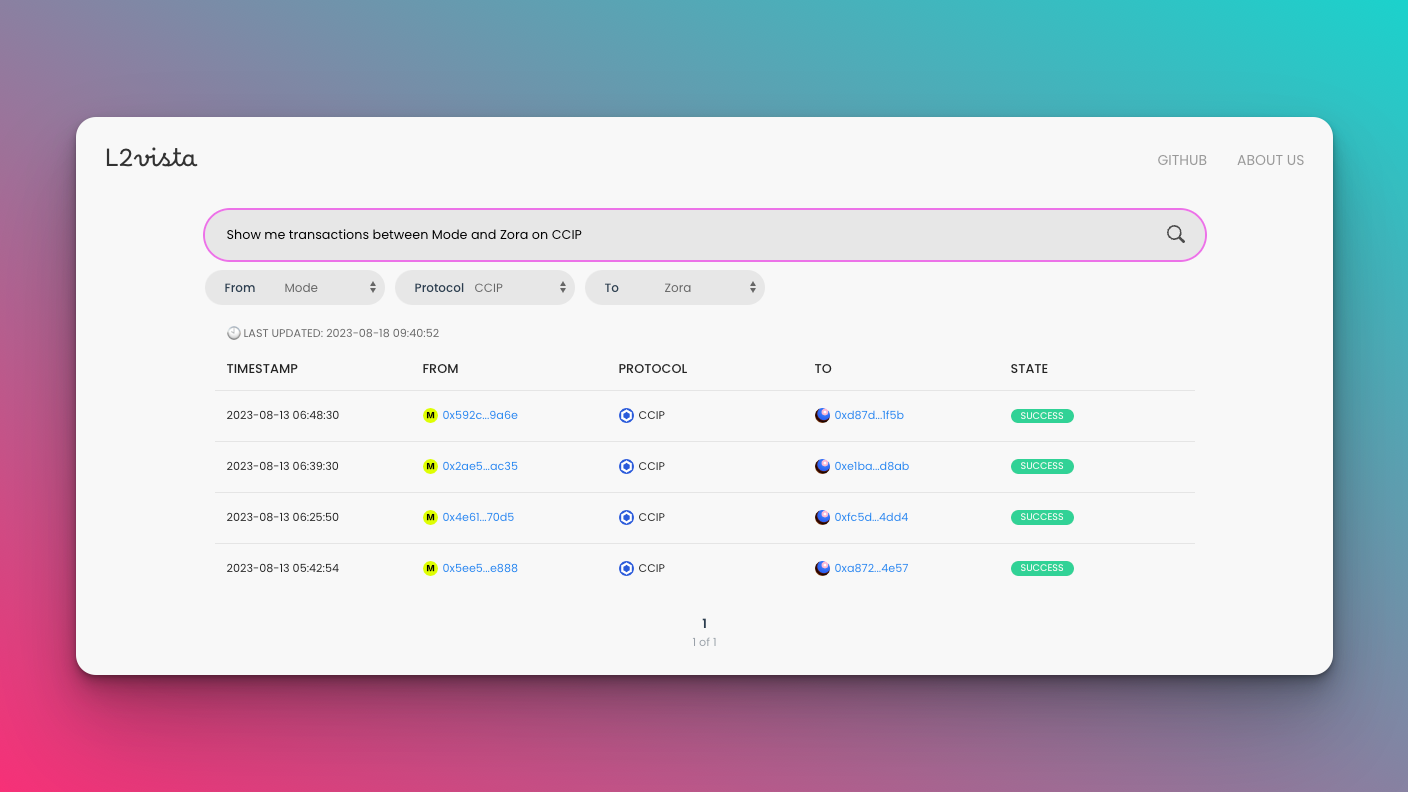
Task: Open sender address 0x5ee5...e888
Action: pyautogui.click(x=480, y=568)
